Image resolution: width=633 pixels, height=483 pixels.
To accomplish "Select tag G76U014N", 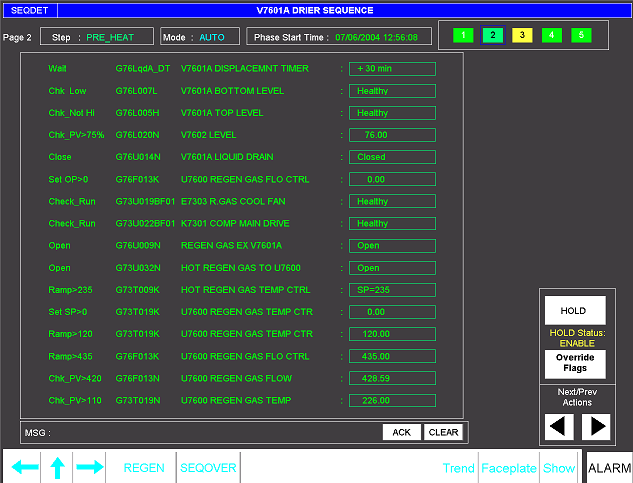I will (x=138, y=157).
